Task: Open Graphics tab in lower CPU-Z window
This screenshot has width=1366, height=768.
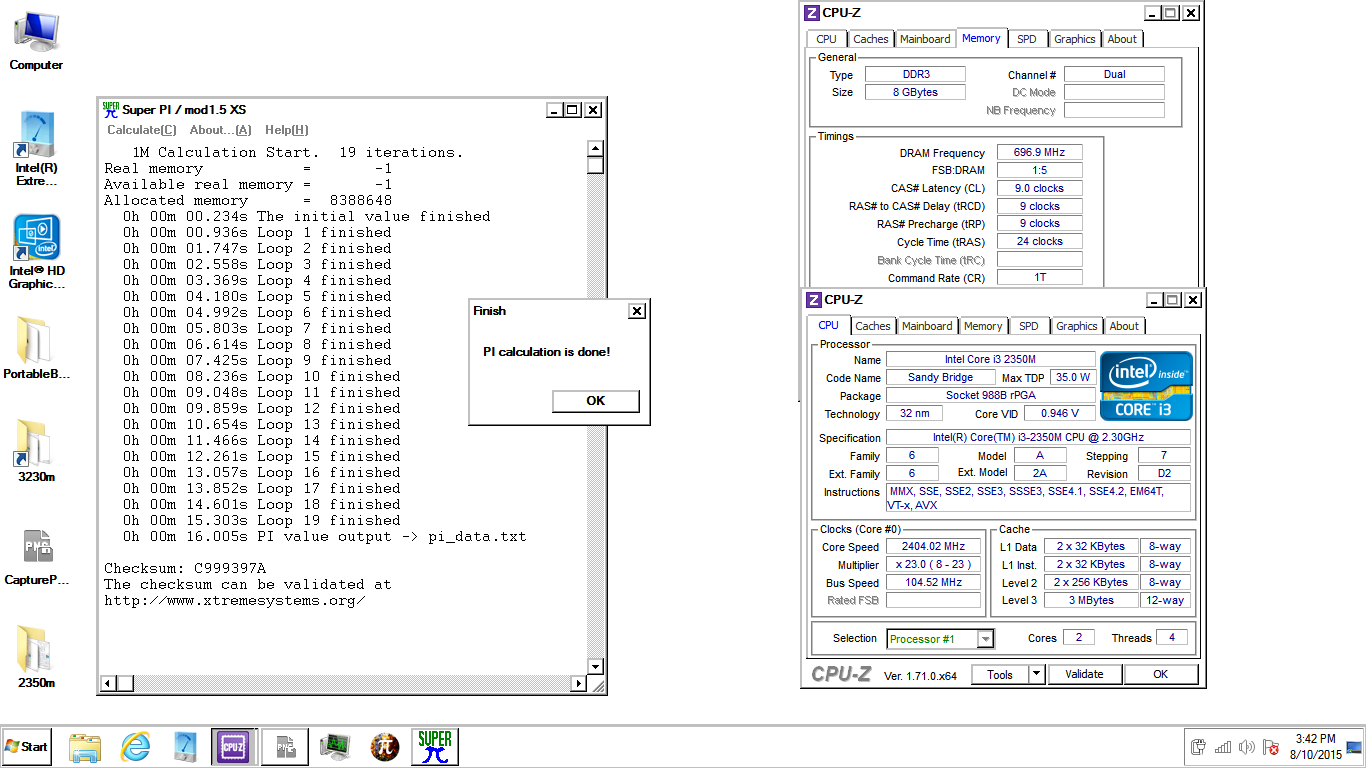Action: click(1077, 326)
